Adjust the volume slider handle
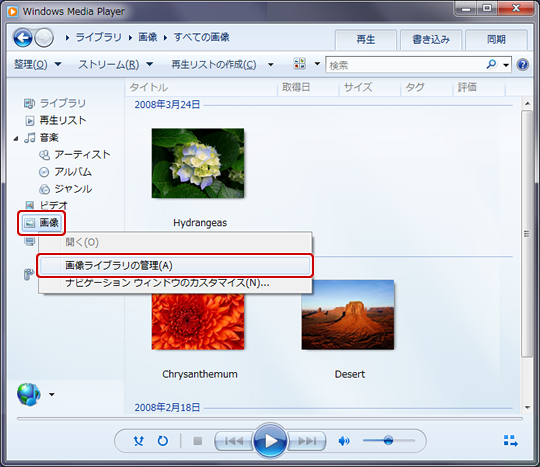 tap(388, 440)
